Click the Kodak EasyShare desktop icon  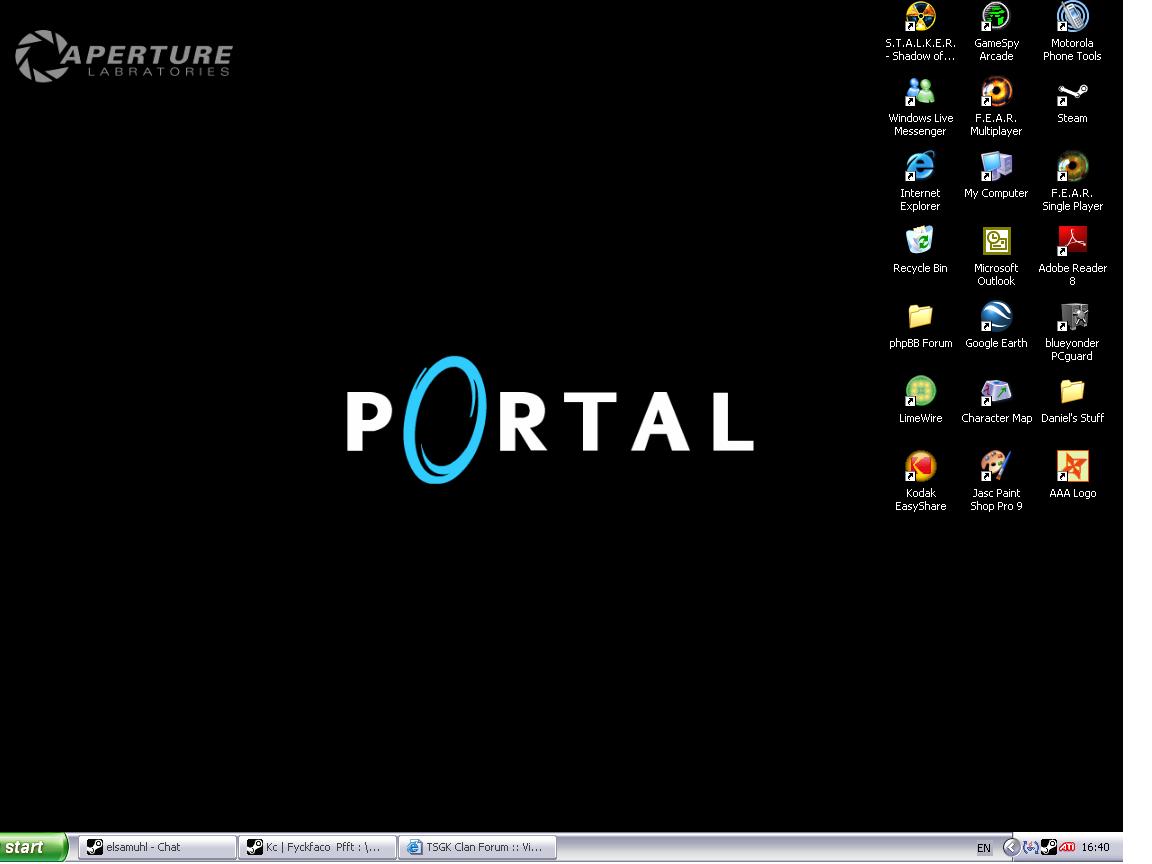[920, 467]
